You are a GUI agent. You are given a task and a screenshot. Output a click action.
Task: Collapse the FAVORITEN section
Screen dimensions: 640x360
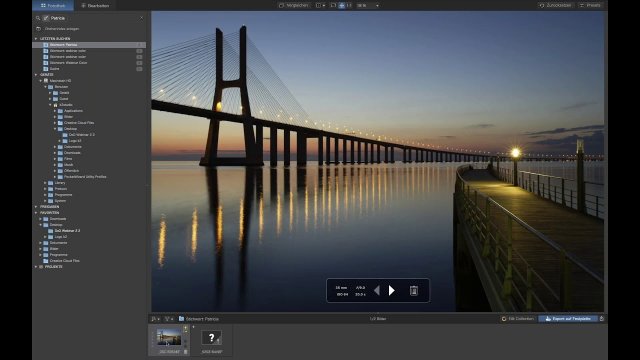36,213
